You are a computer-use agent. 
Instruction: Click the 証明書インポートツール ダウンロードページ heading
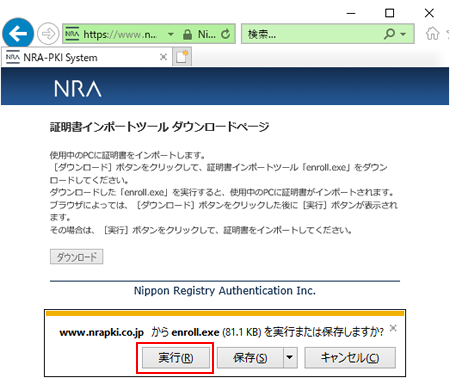159,127
